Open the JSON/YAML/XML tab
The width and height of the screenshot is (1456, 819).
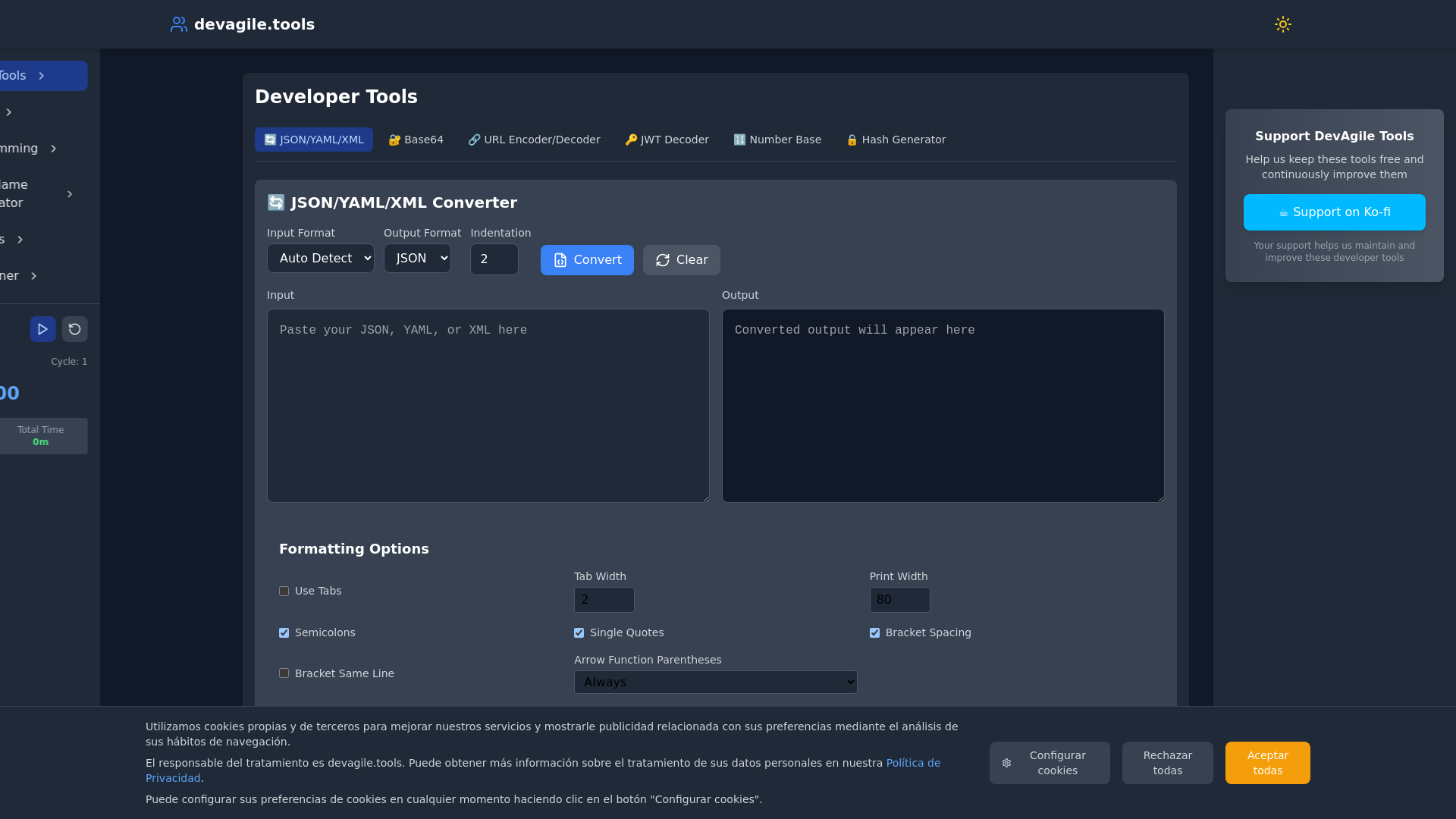pyautogui.click(x=314, y=140)
